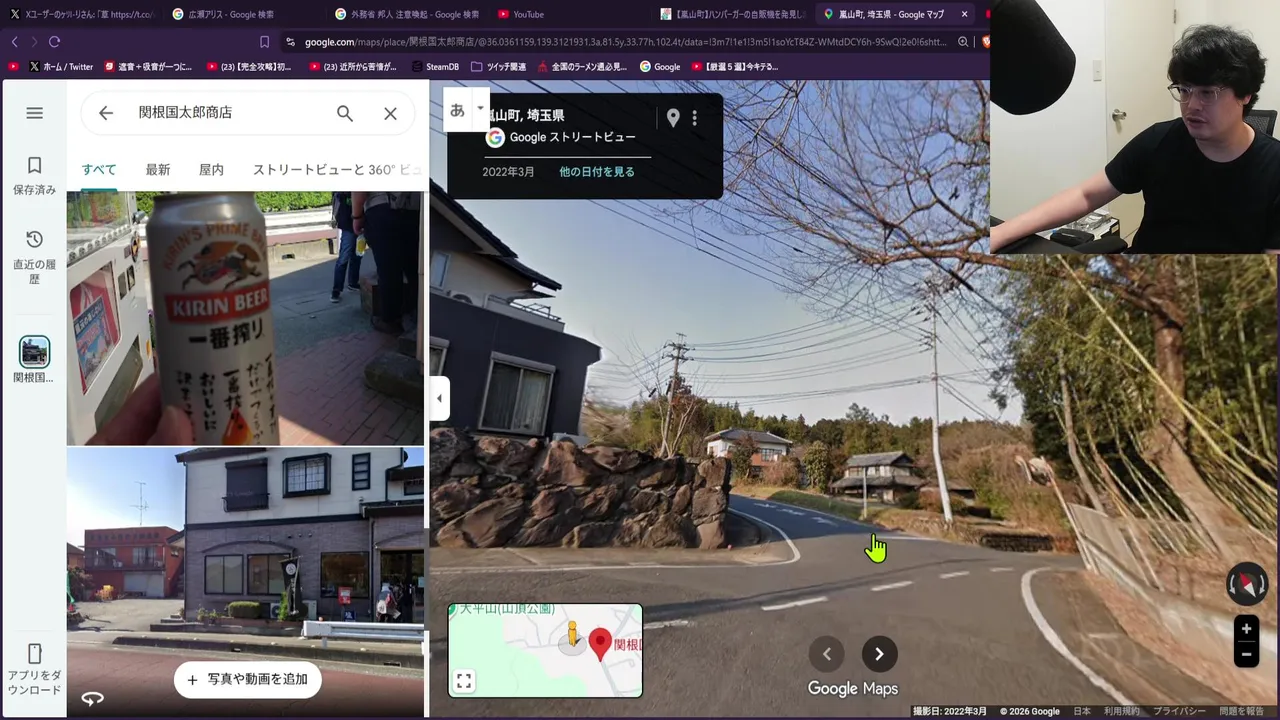Image resolution: width=1280 pixels, height=720 pixels.
Task: Open プライバシー privacy link
Action: coord(1179,711)
